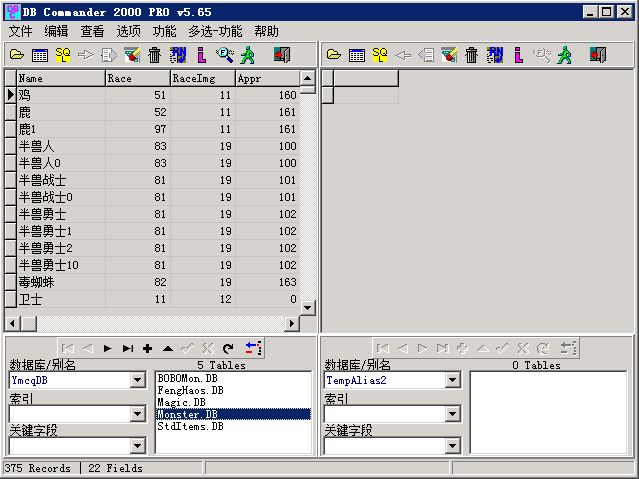Select row cell 卫士
Viewport: 639px width, 479px height.
point(61,299)
